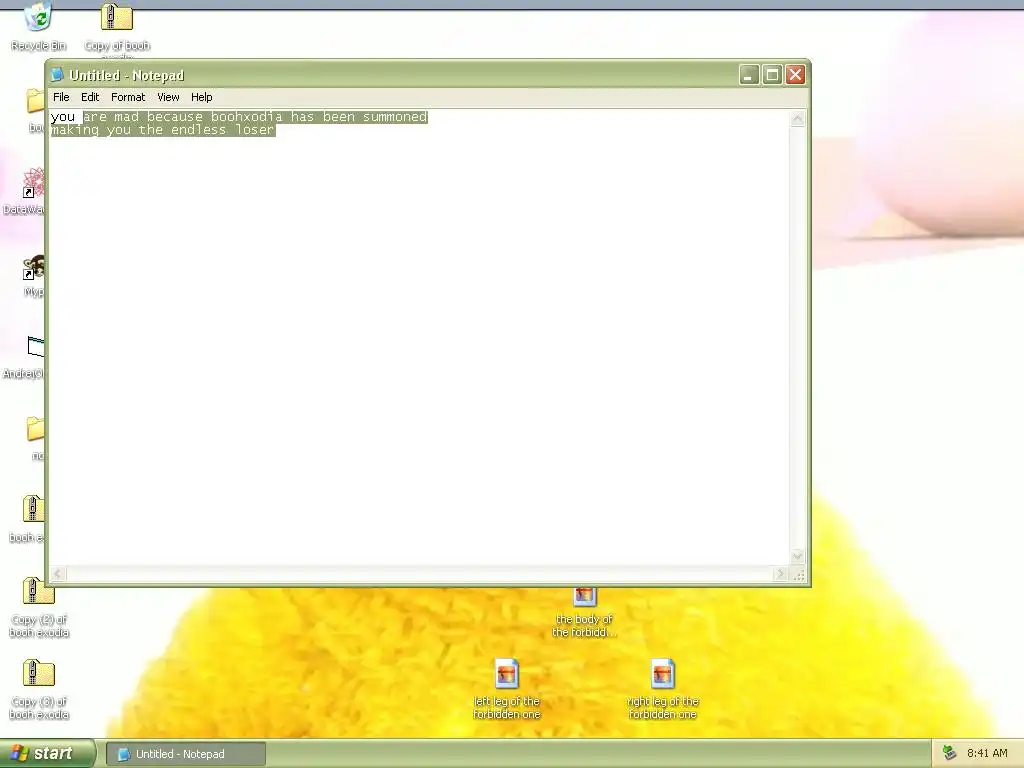Open the Edit menu in Notepad
The image size is (1024, 768).
pyautogui.click(x=90, y=97)
